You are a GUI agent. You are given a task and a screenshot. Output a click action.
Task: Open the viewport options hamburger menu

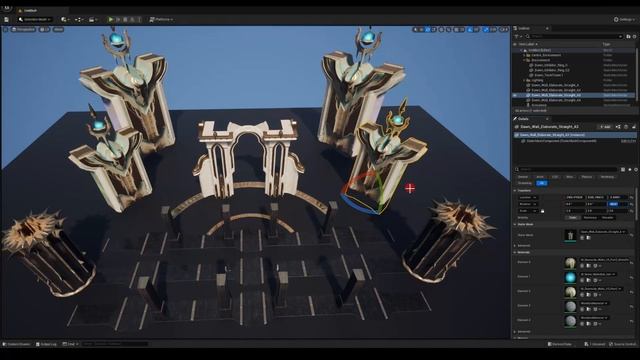(x=5, y=29)
